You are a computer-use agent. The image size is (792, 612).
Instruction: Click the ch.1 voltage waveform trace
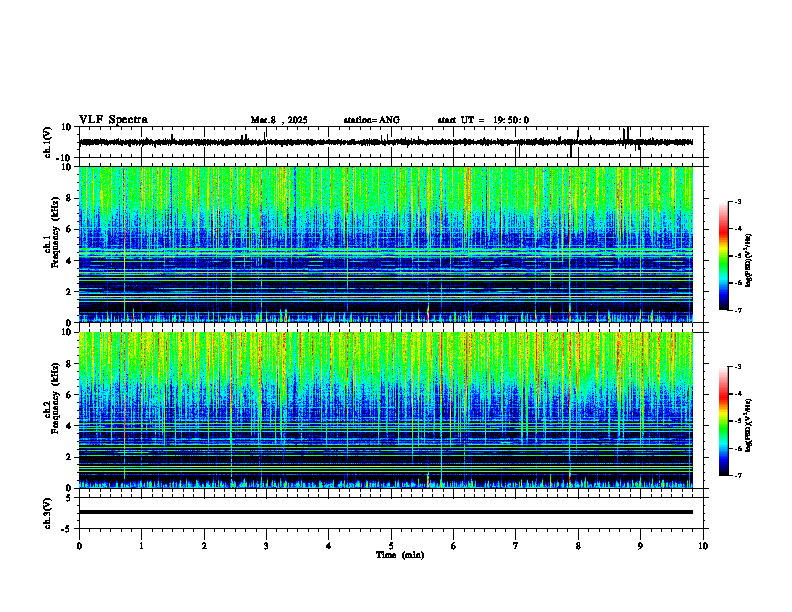coord(385,142)
